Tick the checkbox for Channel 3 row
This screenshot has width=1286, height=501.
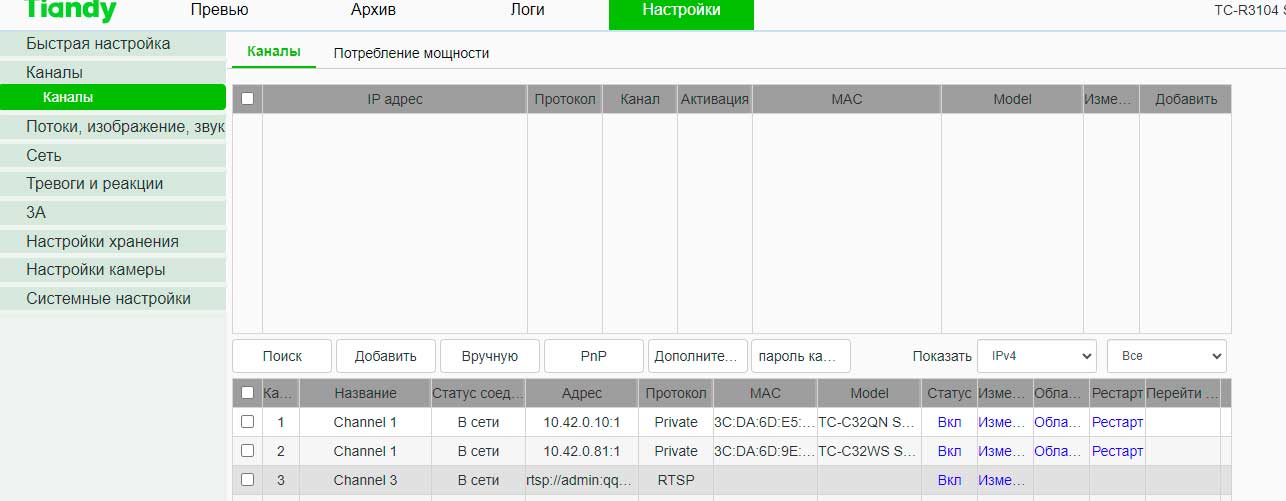tap(247, 480)
